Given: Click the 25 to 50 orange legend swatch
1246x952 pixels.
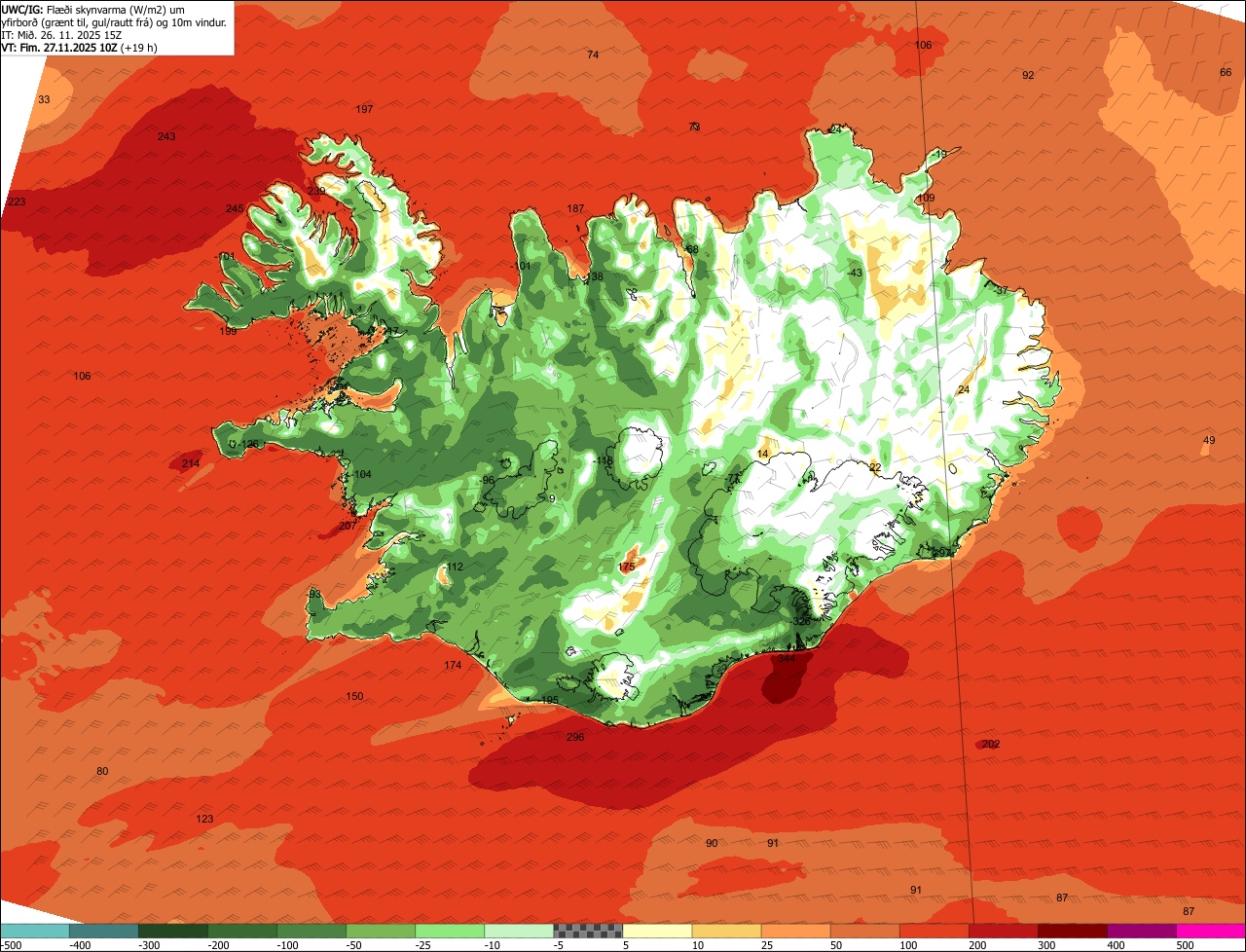Looking at the screenshot, I should pyautogui.click(x=795, y=931).
